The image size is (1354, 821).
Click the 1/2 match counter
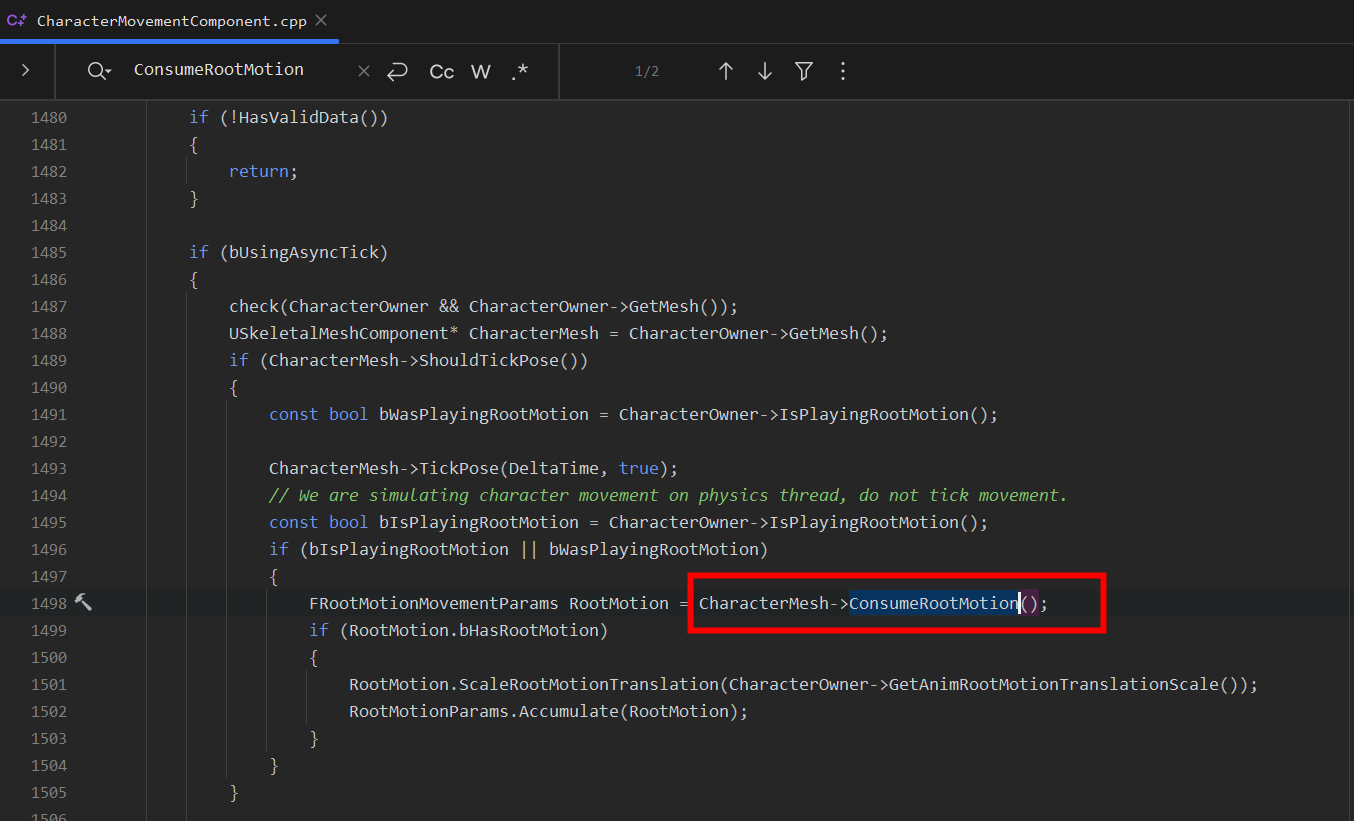[647, 72]
